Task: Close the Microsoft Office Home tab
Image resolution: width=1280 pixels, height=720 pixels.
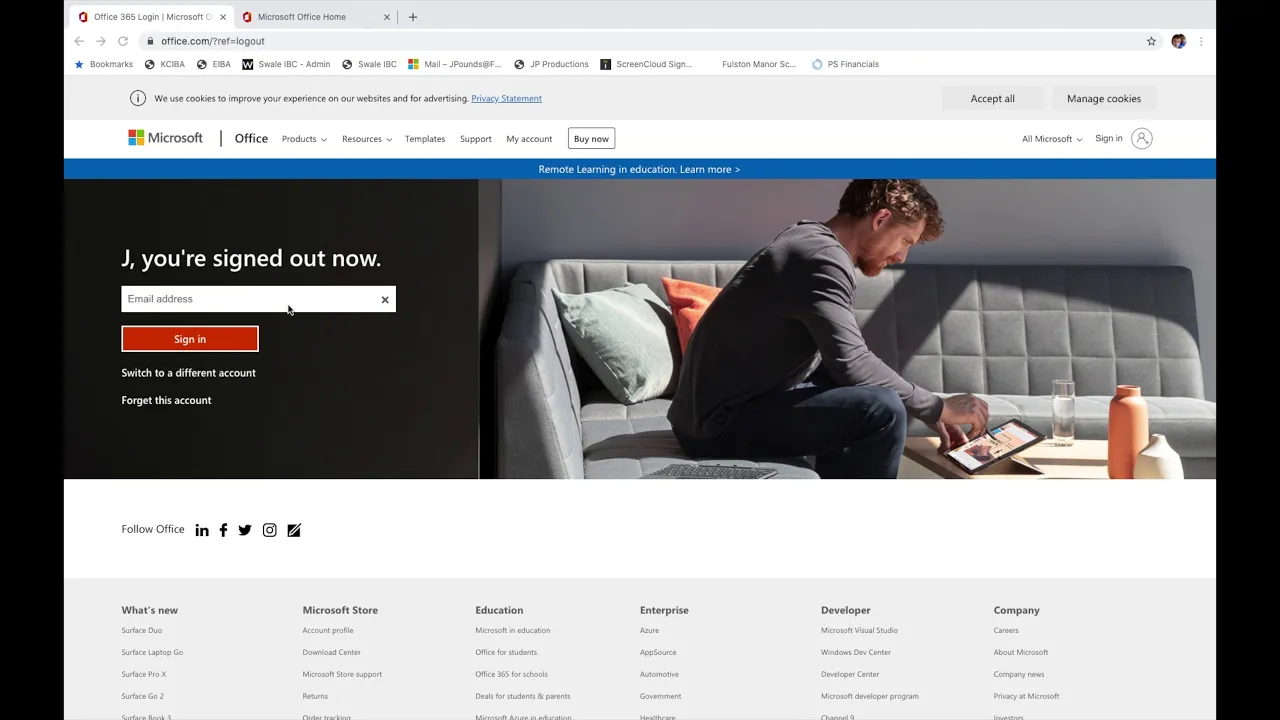Action: (x=387, y=17)
